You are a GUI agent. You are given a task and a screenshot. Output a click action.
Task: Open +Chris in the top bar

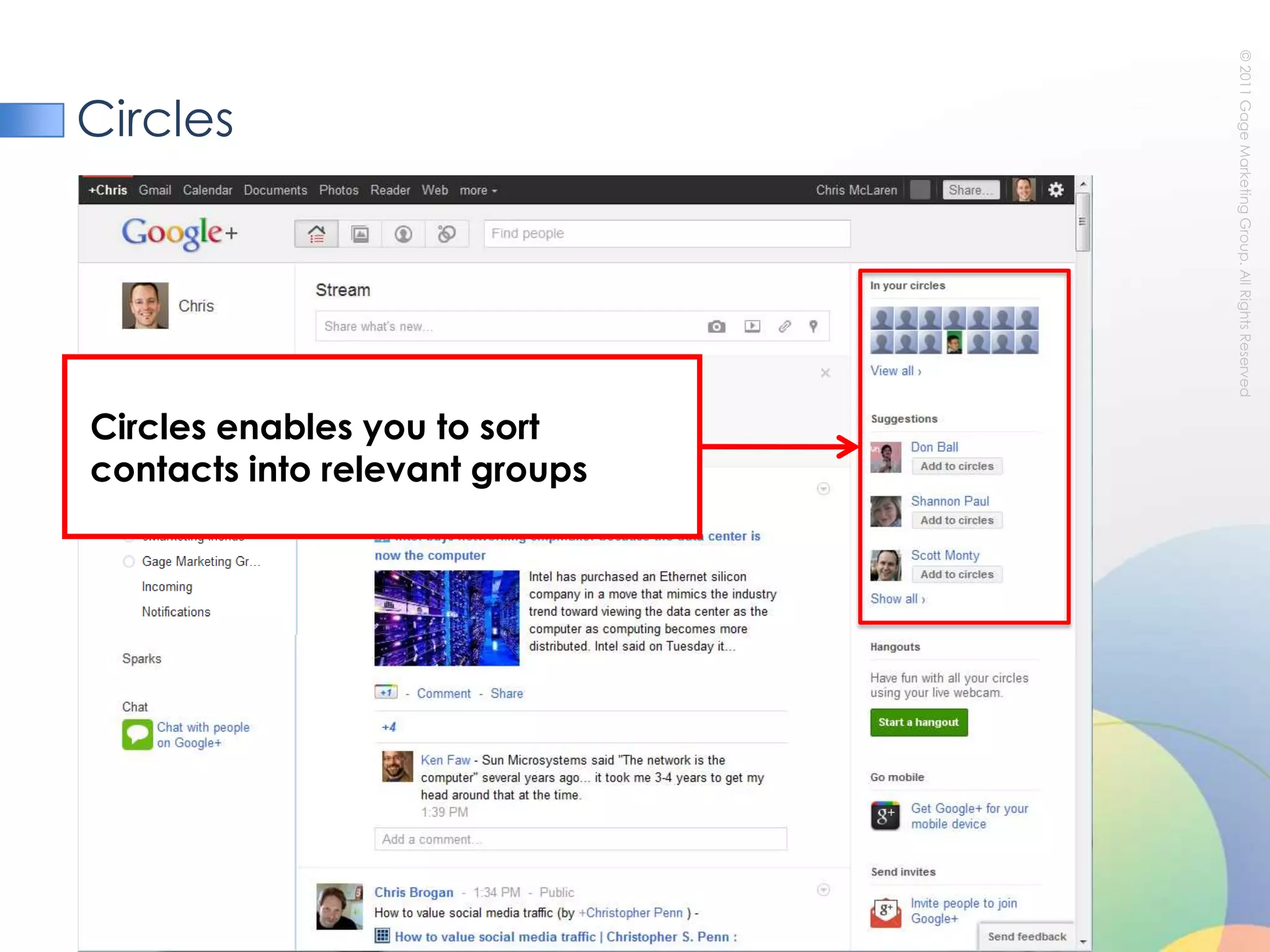(107, 190)
